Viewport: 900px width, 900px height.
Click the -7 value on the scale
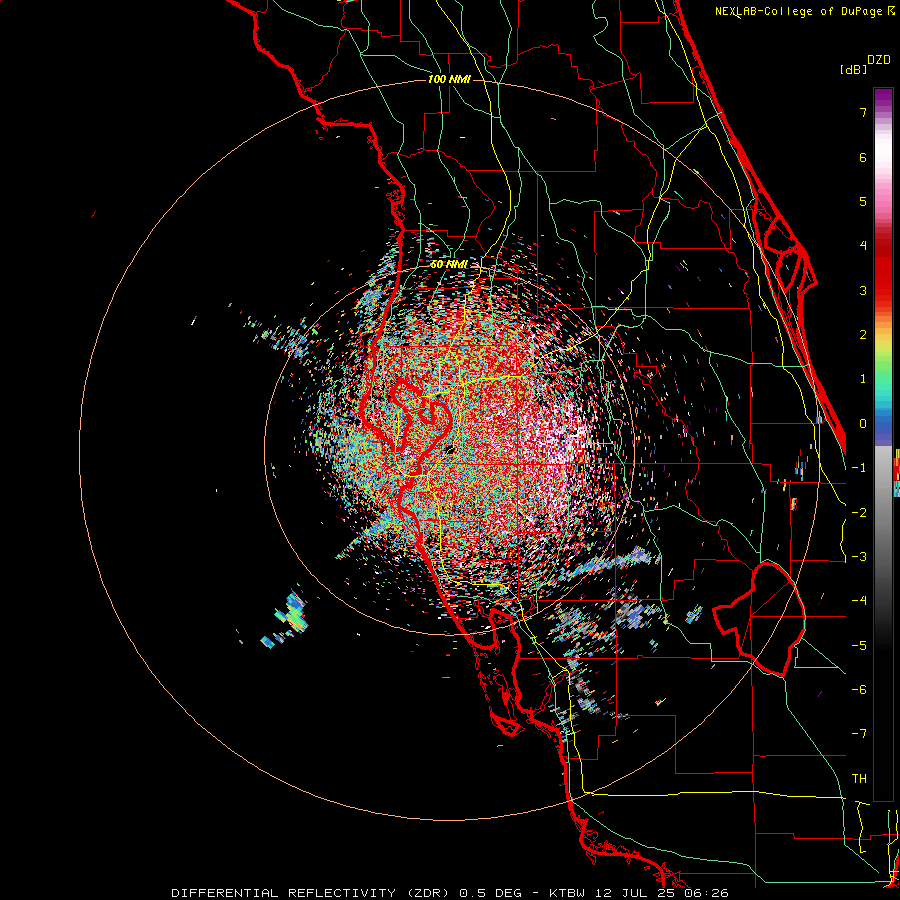coord(859,734)
